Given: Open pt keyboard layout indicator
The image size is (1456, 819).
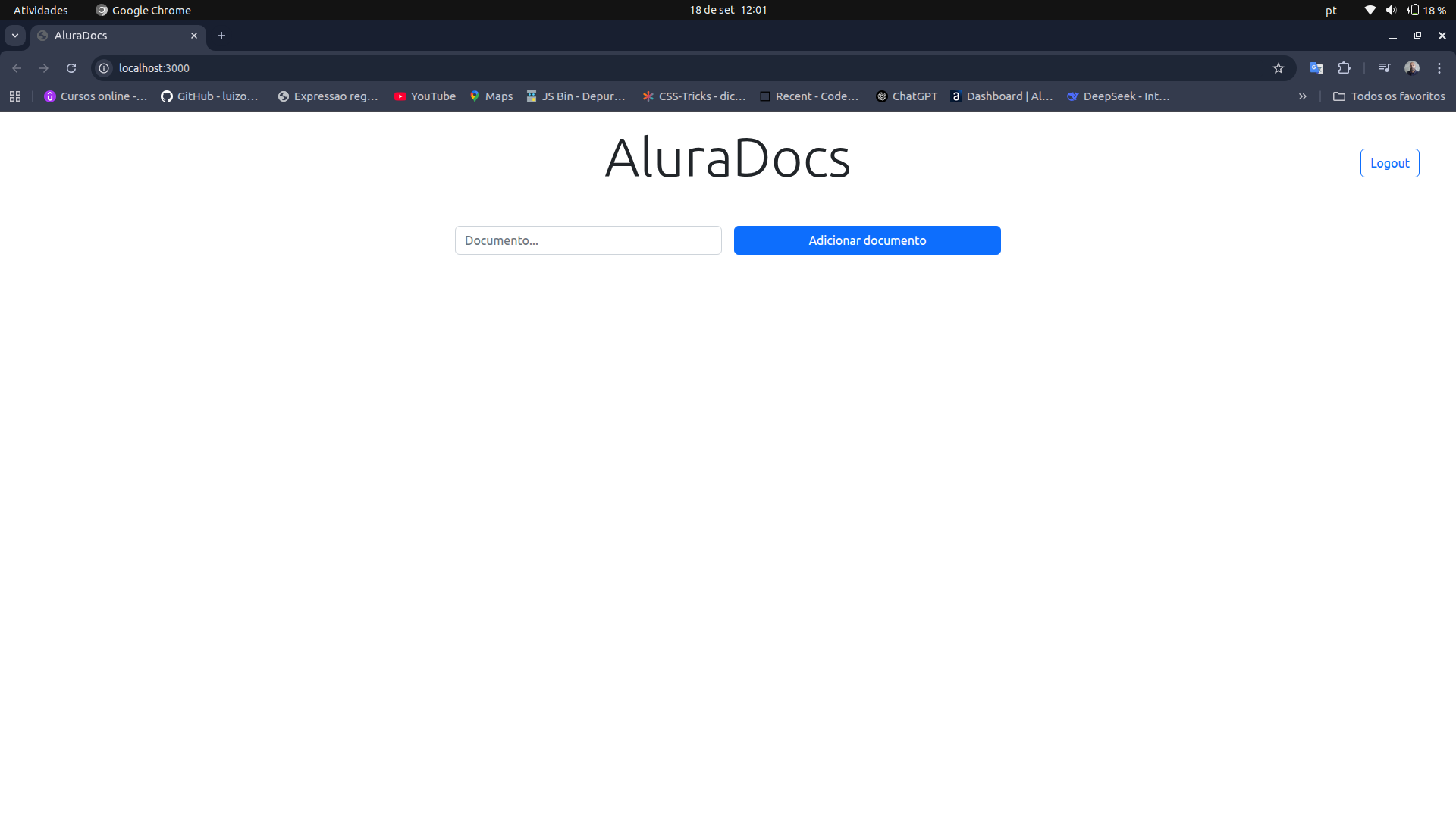Looking at the screenshot, I should click(x=1331, y=10).
